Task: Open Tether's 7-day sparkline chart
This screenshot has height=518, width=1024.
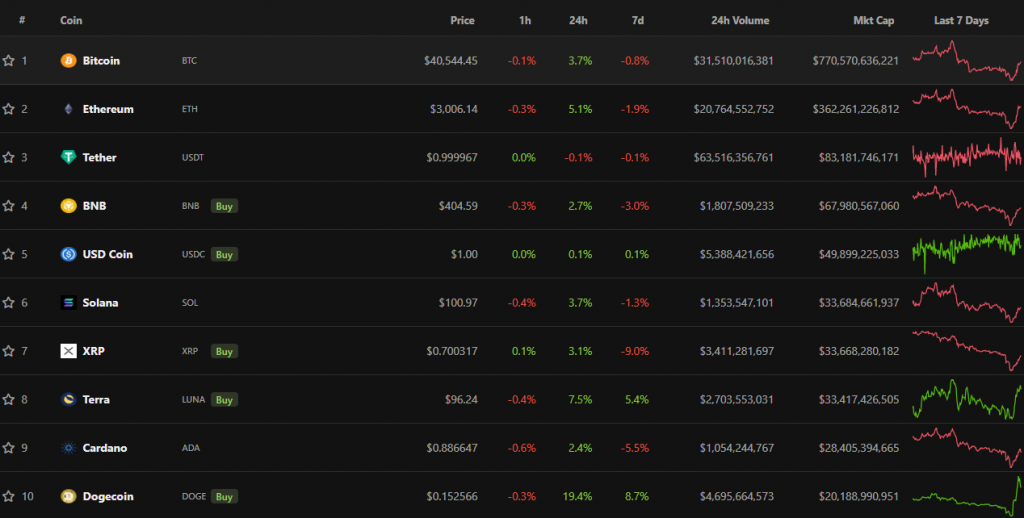Action: click(x=967, y=157)
